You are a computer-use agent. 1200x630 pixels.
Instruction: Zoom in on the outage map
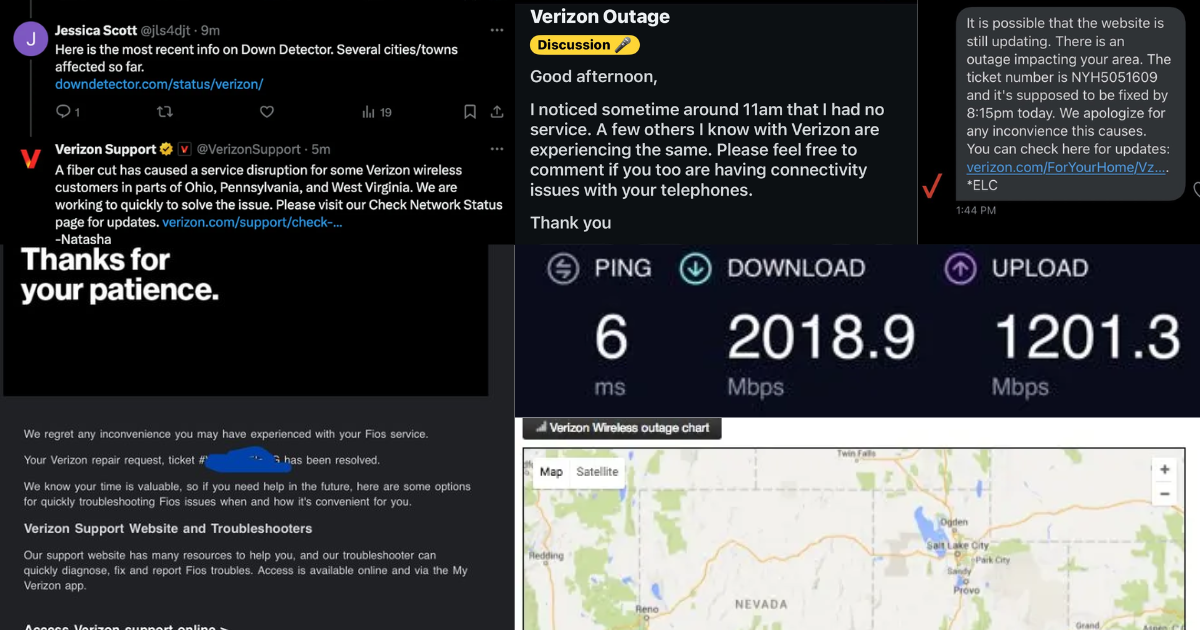click(x=1164, y=469)
